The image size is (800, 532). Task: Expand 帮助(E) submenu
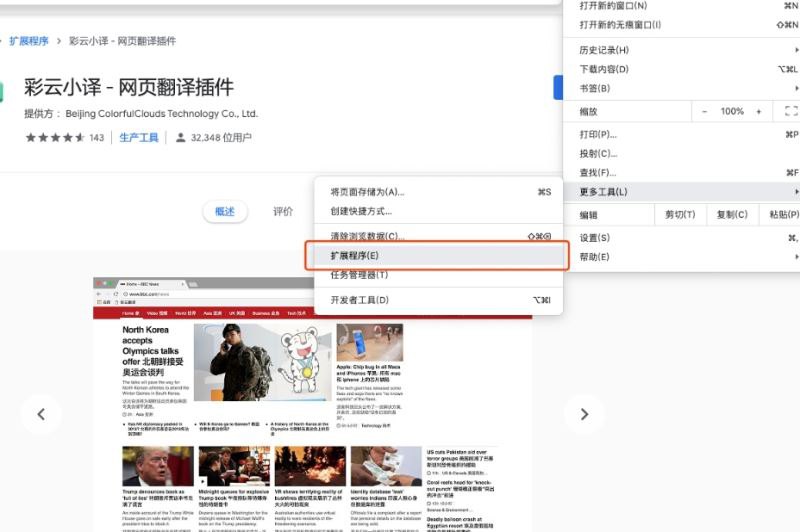[682, 257]
